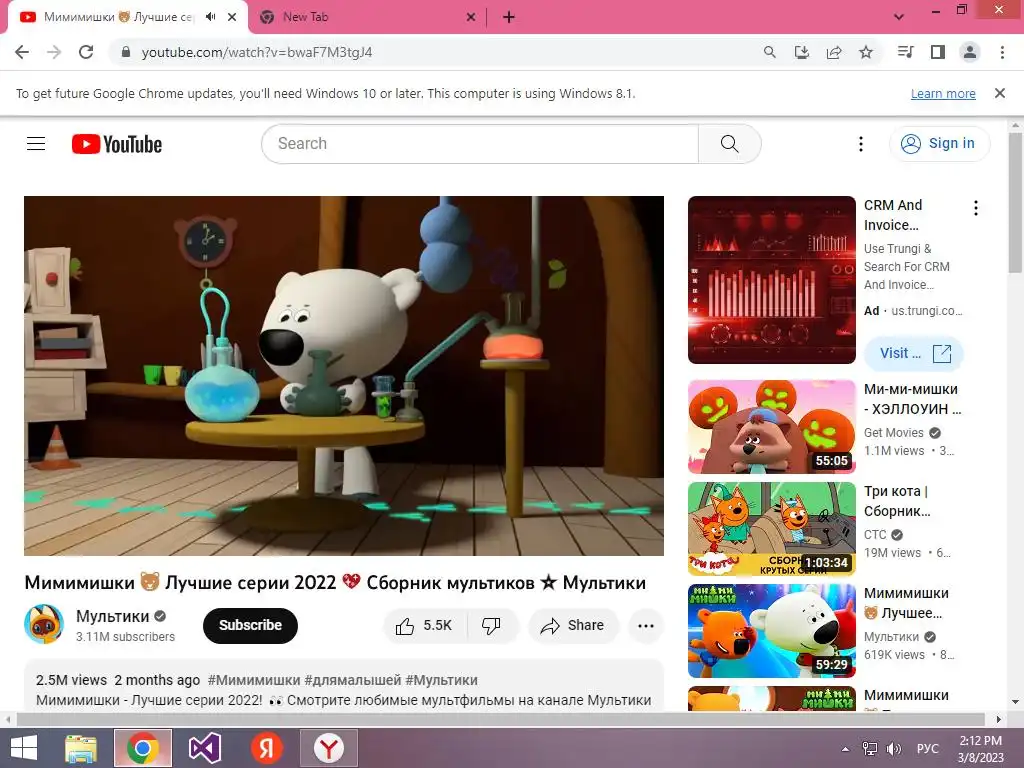Switch to the New Tab tab
The height and width of the screenshot is (768, 1024).
[367, 17]
